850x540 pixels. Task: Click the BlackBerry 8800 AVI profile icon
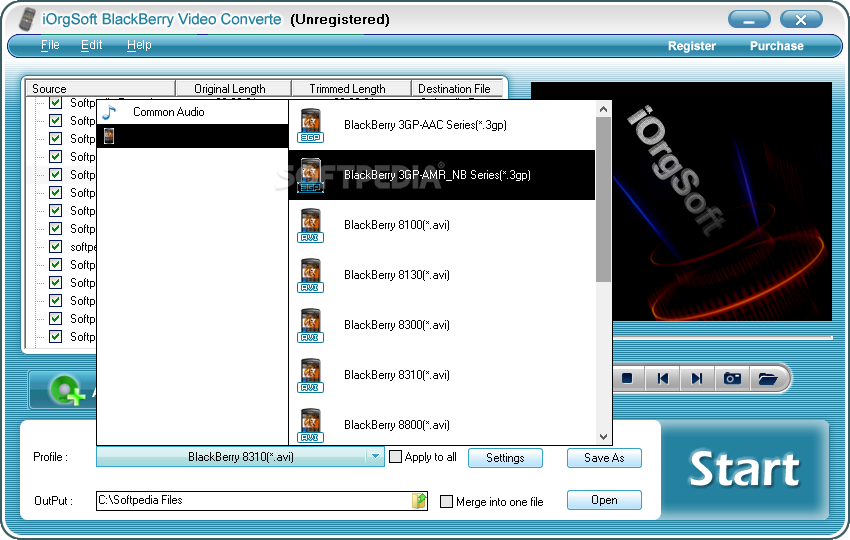click(x=311, y=425)
